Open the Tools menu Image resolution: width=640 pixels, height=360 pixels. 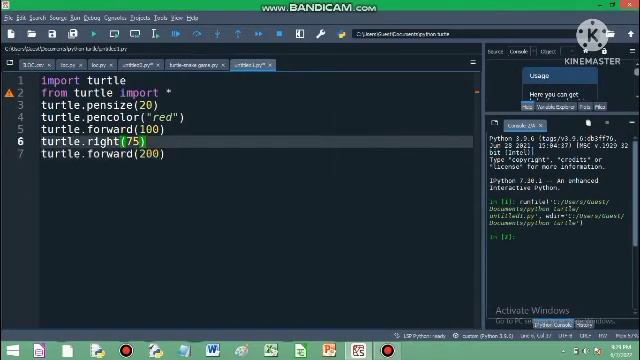tap(160, 18)
